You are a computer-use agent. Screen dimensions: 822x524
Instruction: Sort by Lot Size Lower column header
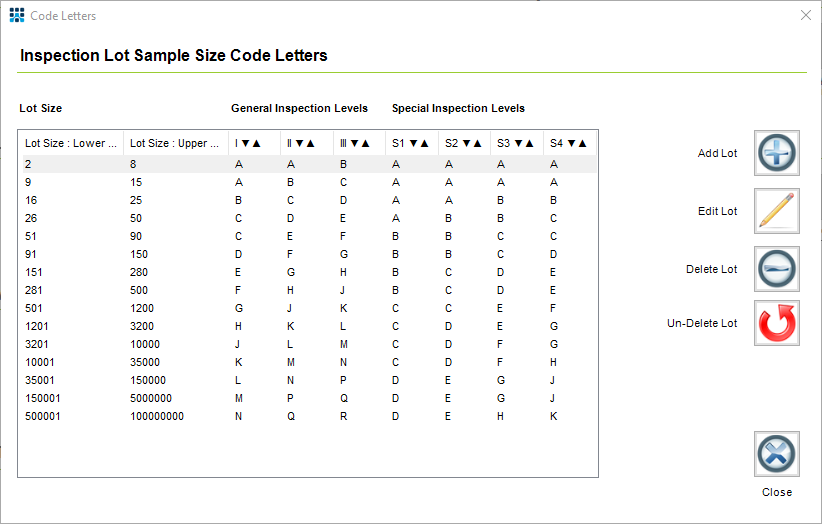click(x=71, y=144)
